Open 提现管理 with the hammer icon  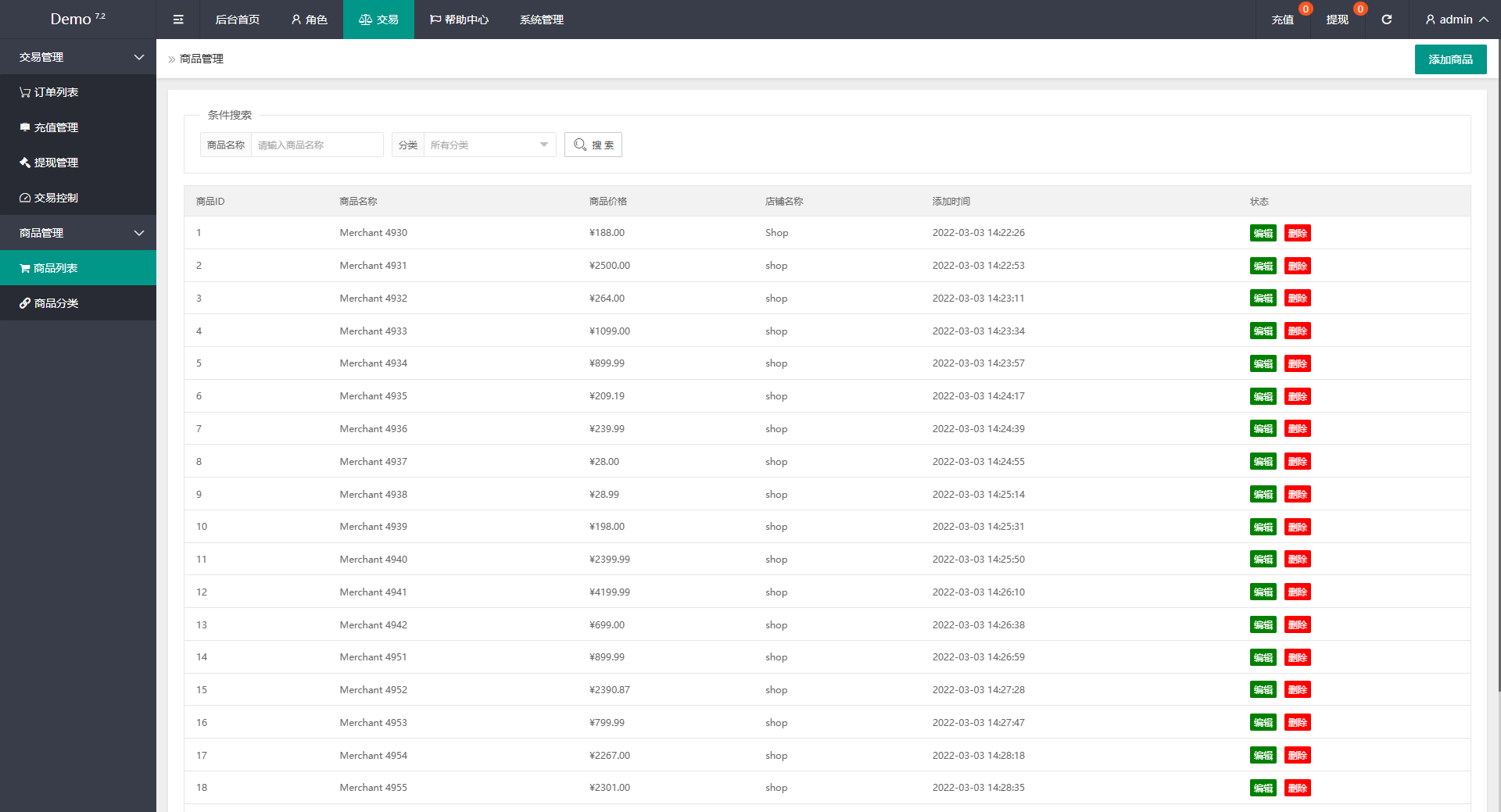tap(48, 163)
